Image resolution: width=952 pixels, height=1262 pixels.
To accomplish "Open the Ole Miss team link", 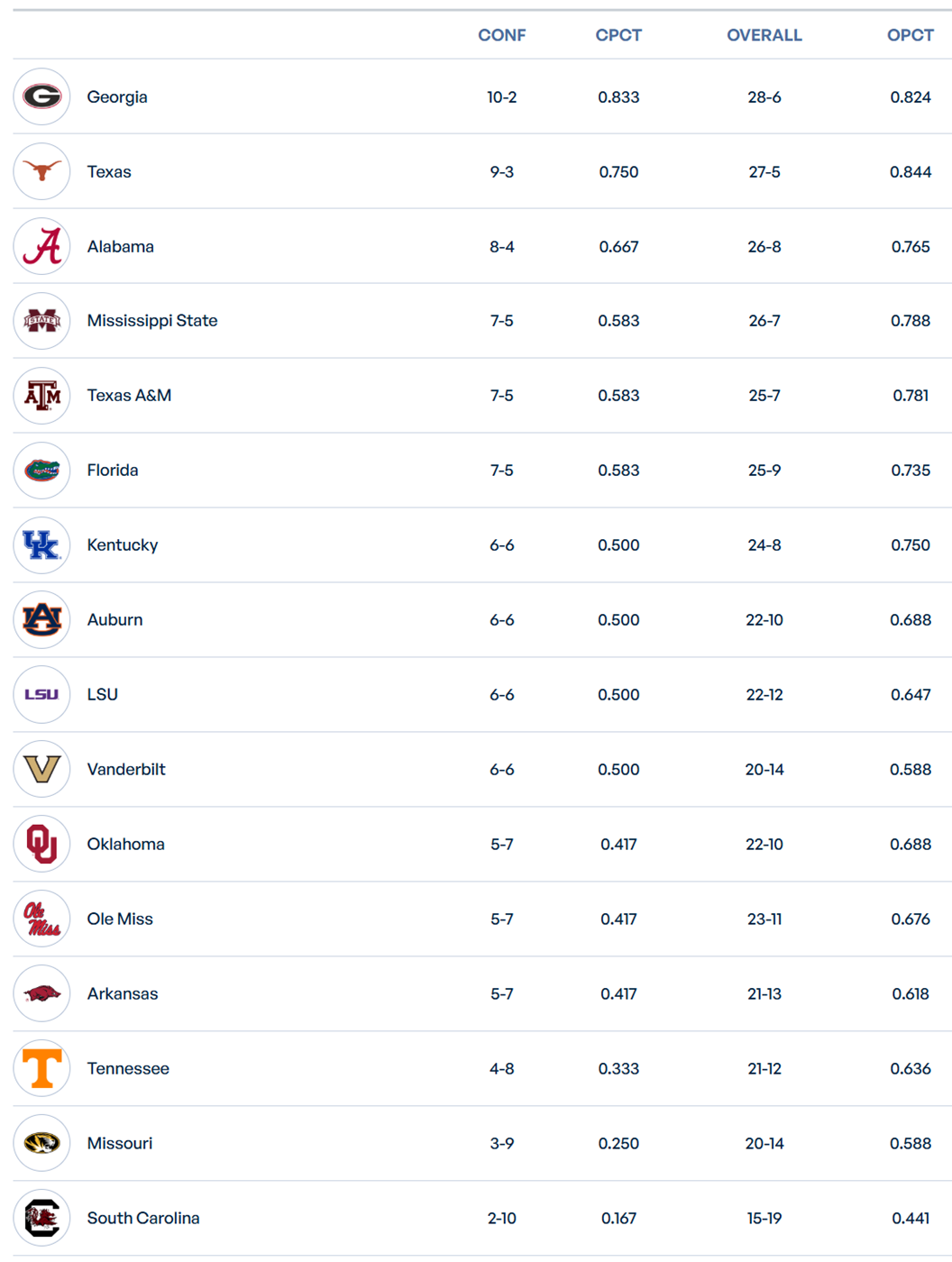I will [120, 919].
